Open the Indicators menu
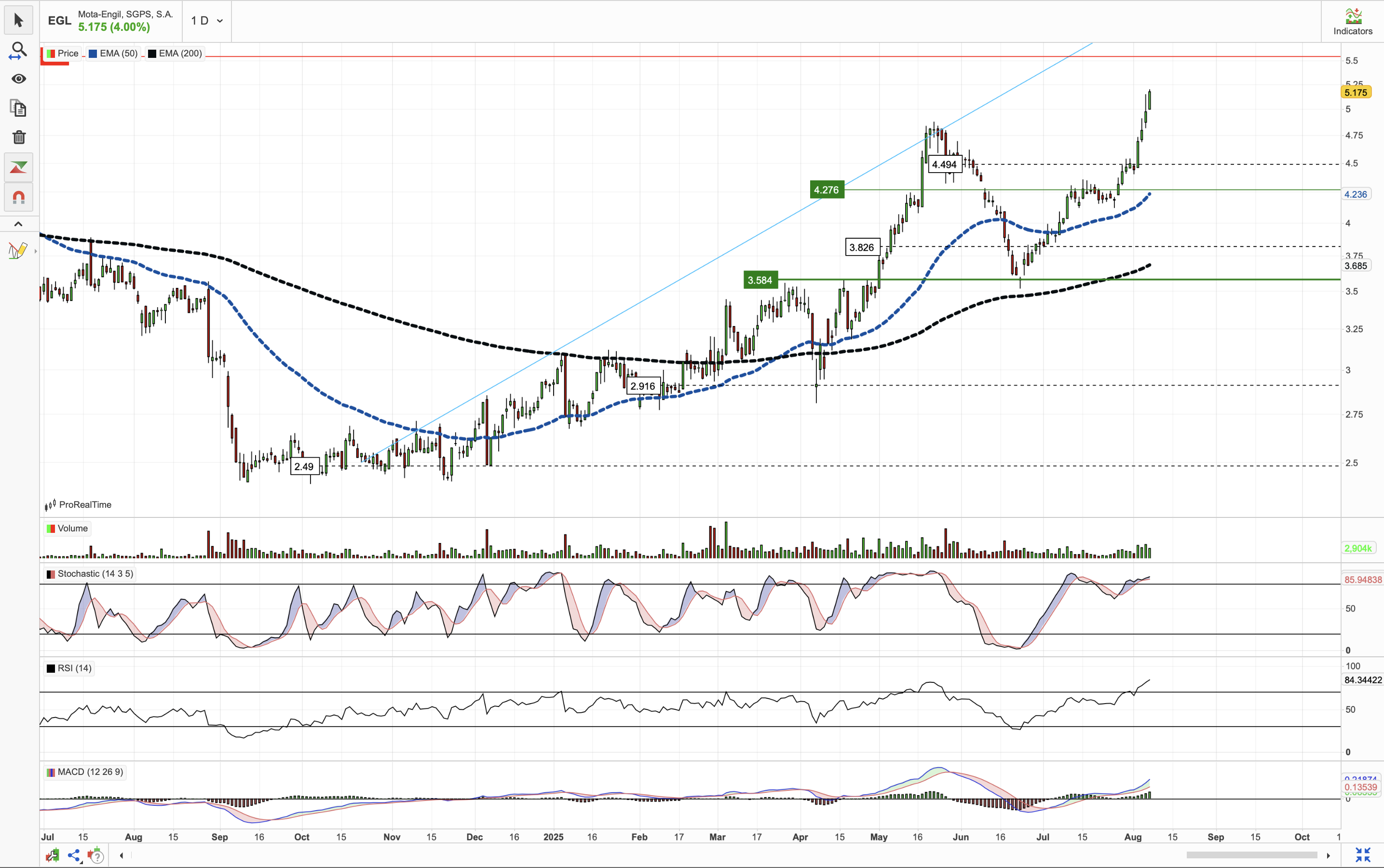 (x=1353, y=21)
